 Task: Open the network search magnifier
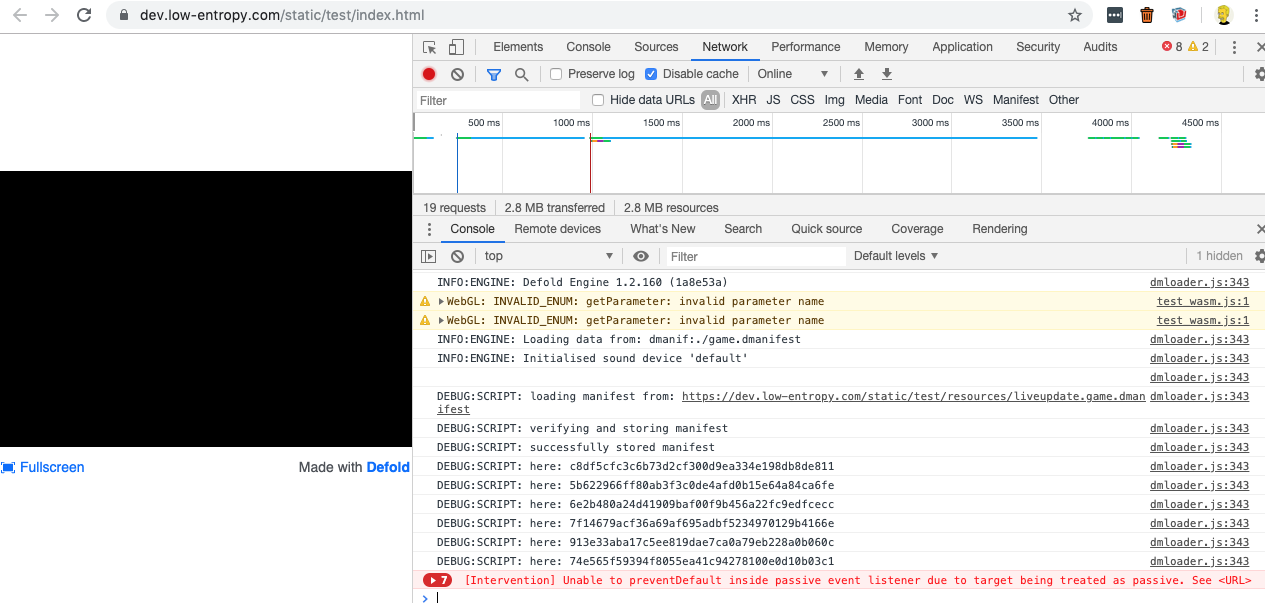coord(521,74)
